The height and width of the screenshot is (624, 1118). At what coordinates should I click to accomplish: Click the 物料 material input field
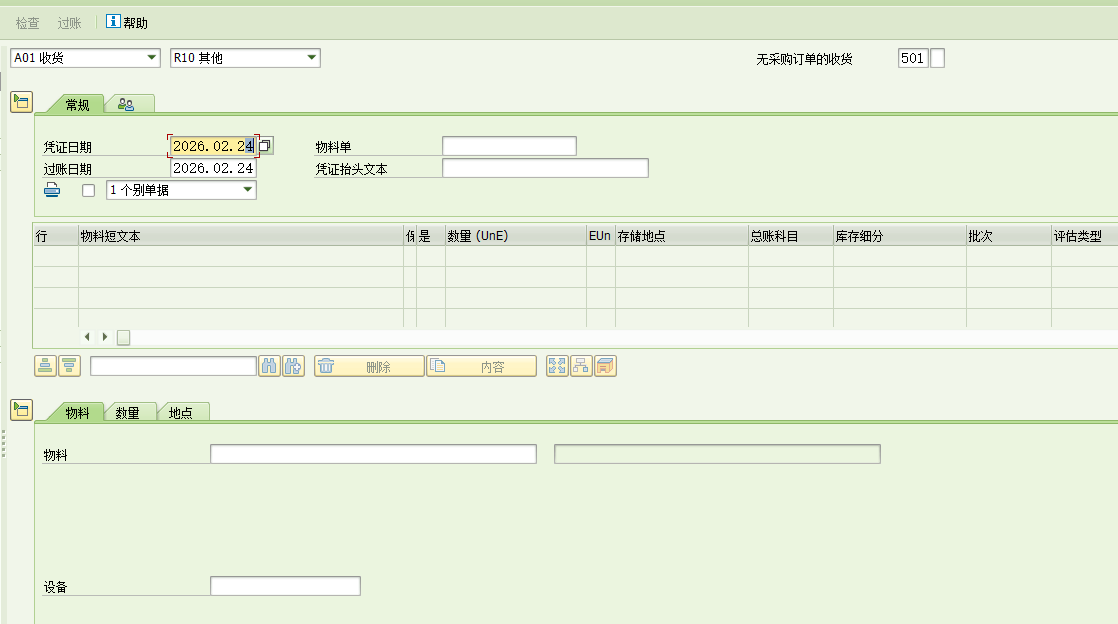point(373,455)
